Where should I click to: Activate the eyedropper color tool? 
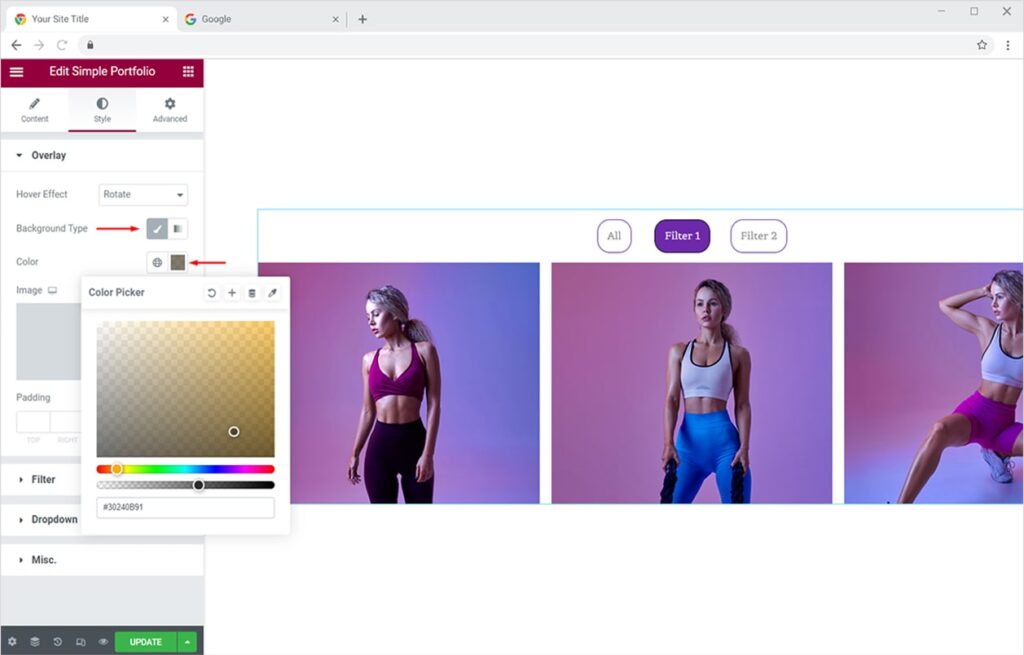(x=272, y=293)
